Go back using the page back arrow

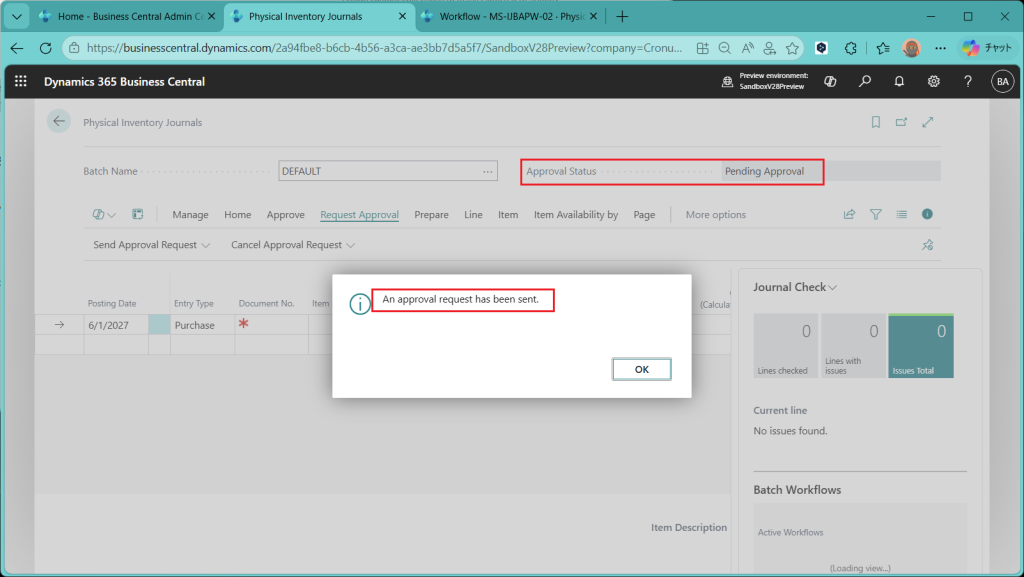click(59, 122)
